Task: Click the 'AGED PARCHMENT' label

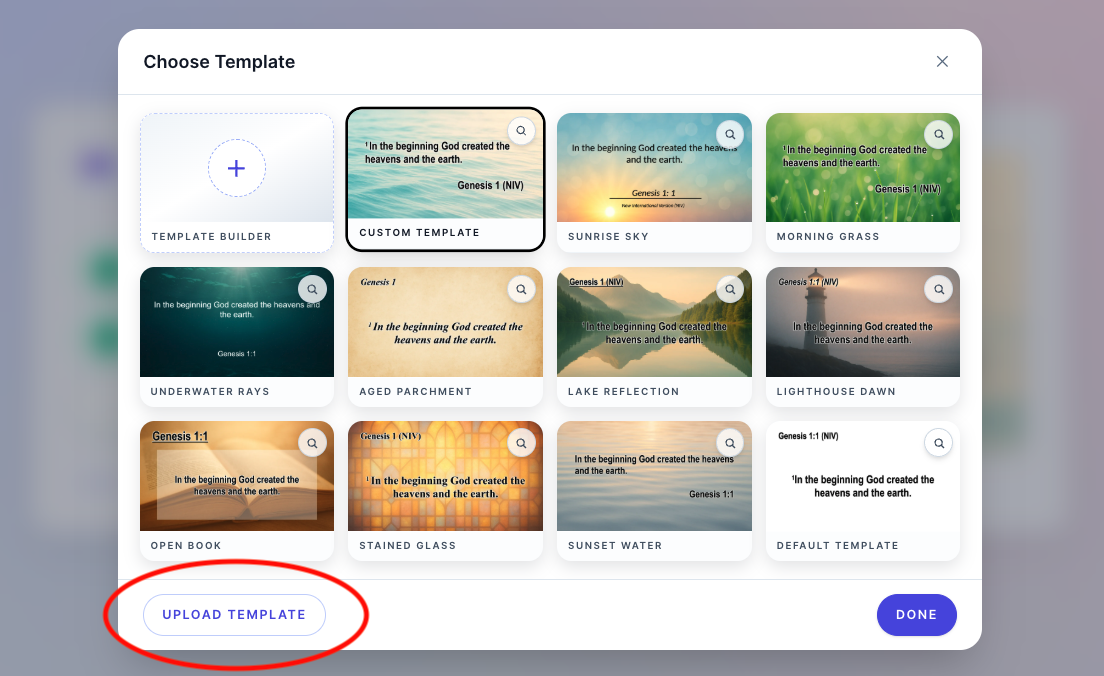Action: pyautogui.click(x=415, y=392)
